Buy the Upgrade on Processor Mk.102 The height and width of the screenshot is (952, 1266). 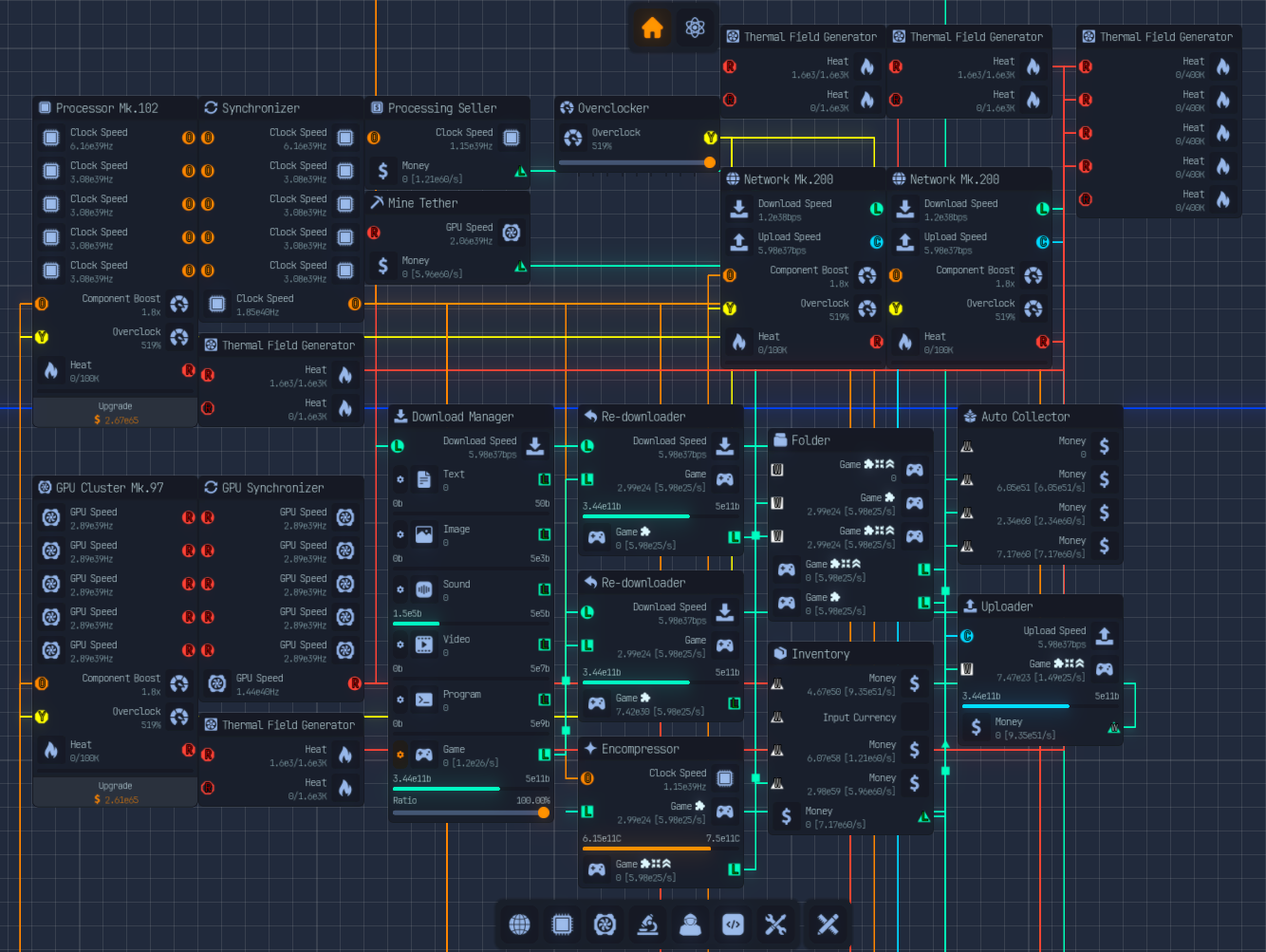(115, 411)
